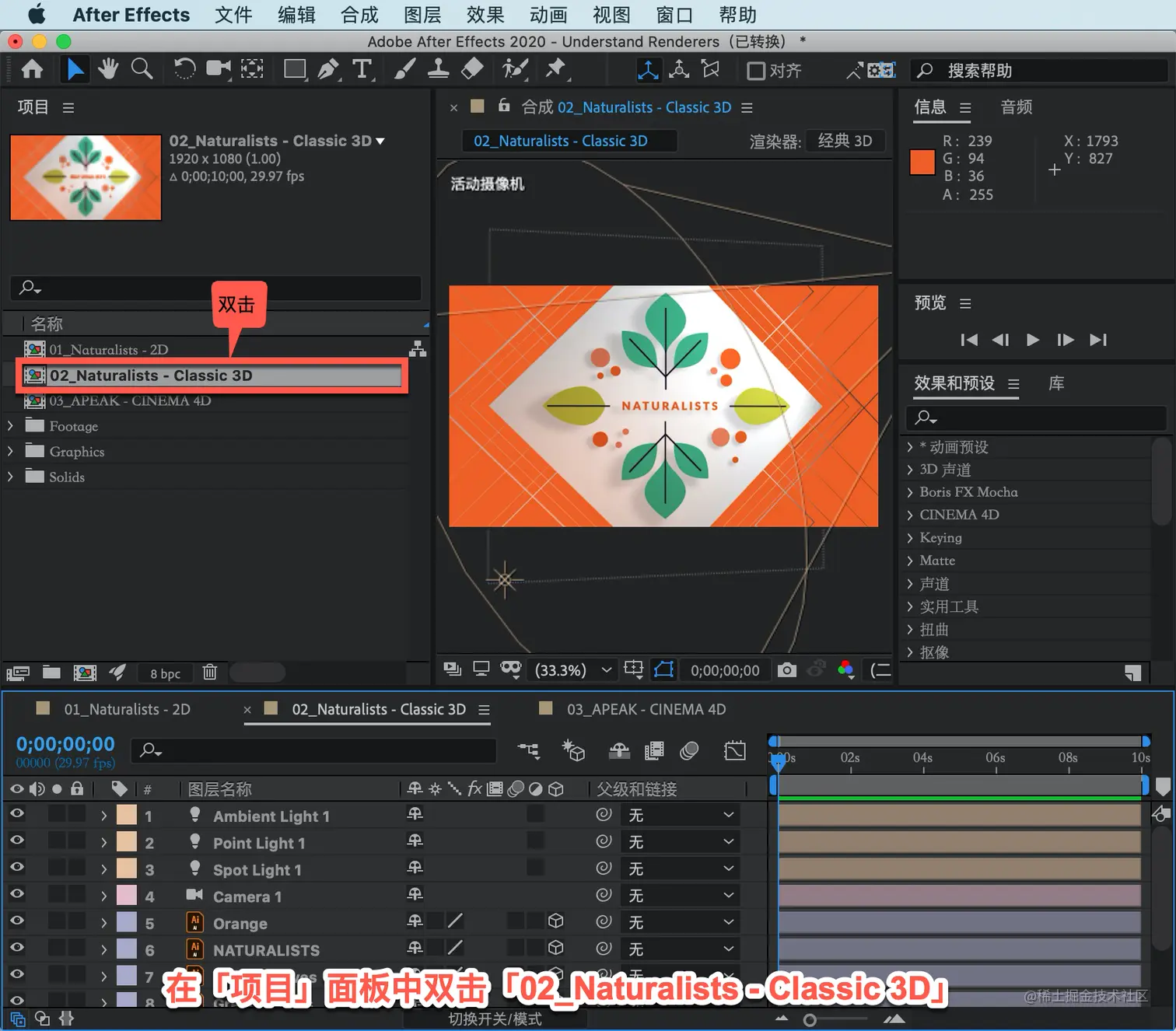Click the 经典 3D renderer button

[x=845, y=141]
